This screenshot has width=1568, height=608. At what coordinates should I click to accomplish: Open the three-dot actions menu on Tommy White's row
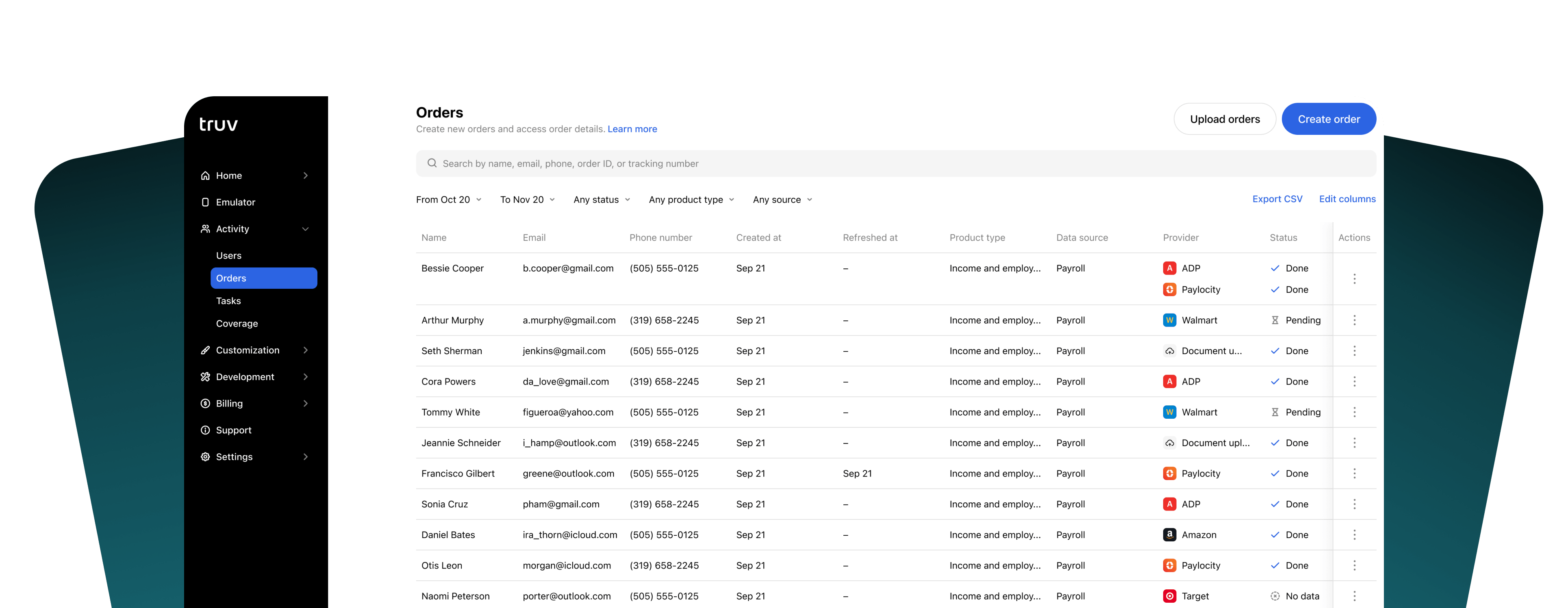(1354, 411)
